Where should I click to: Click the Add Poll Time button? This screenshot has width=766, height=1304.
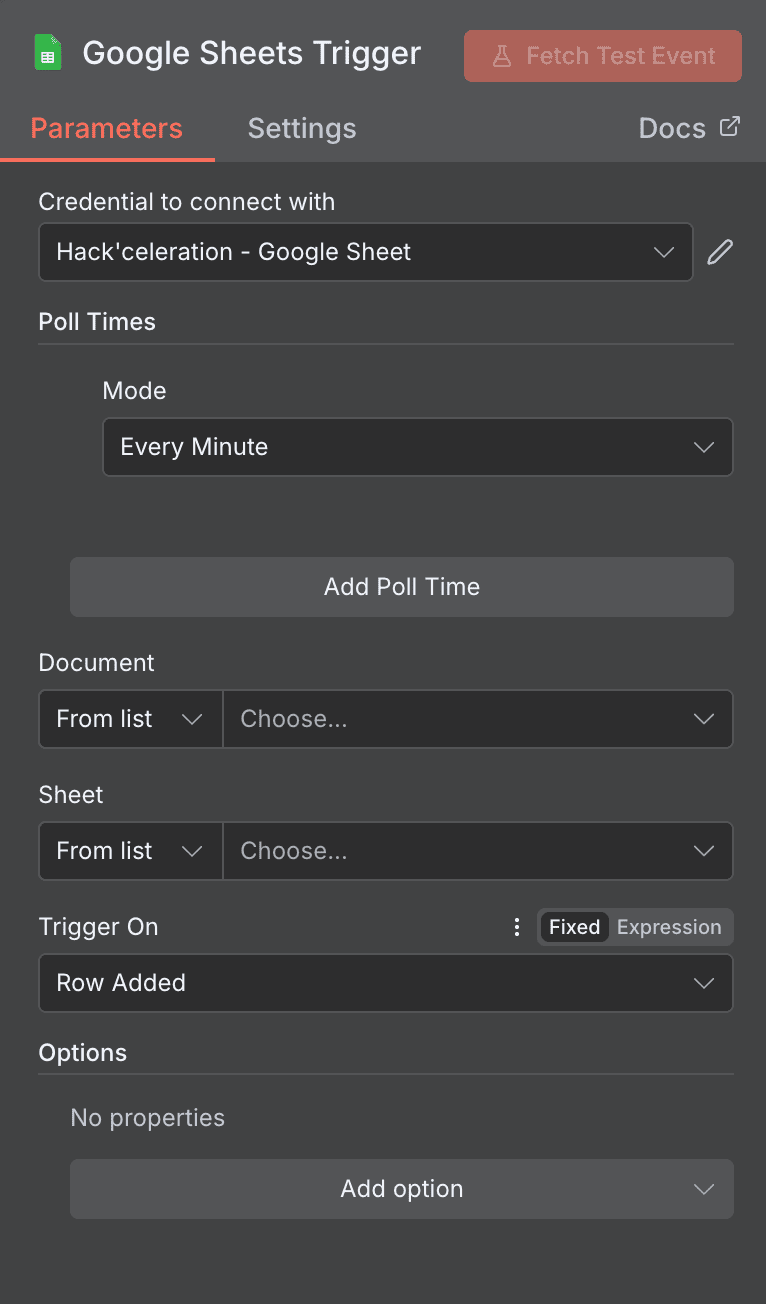(x=401, y=587)
